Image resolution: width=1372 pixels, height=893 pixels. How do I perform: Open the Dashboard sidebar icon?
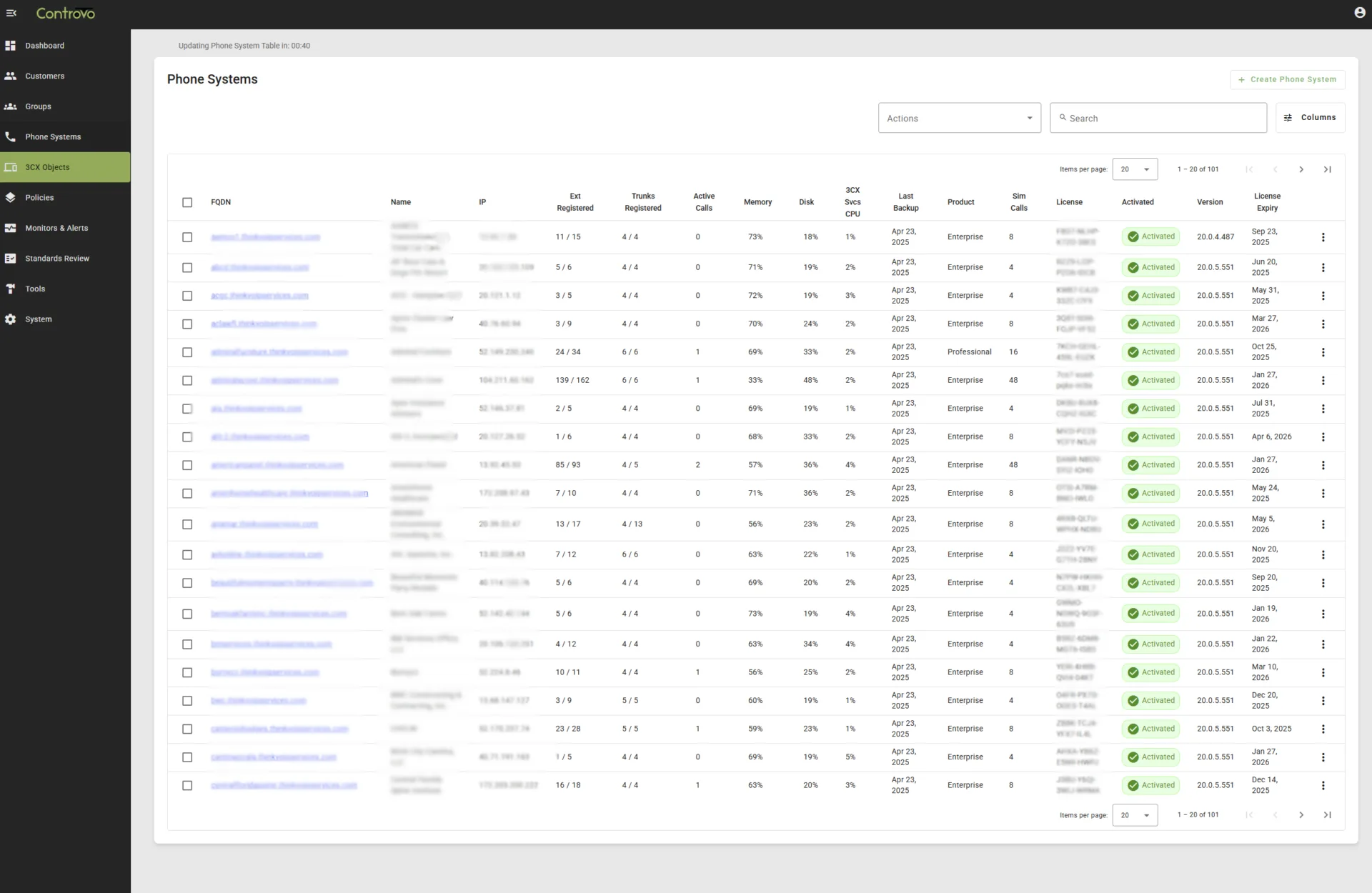[11, 45]
